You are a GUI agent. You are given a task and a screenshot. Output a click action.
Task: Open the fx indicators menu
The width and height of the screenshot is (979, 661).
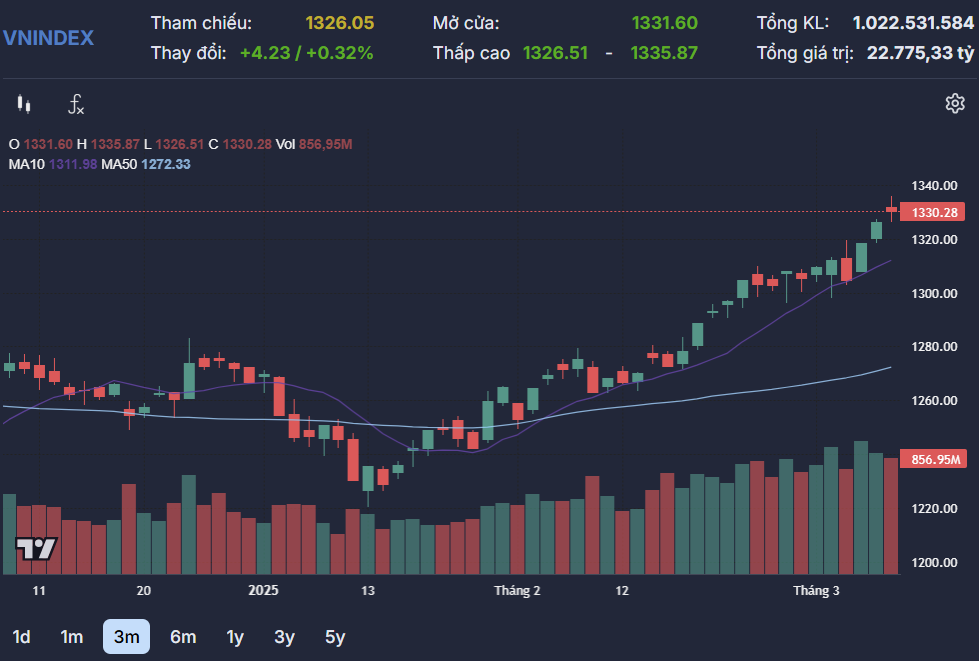[76, 104]
